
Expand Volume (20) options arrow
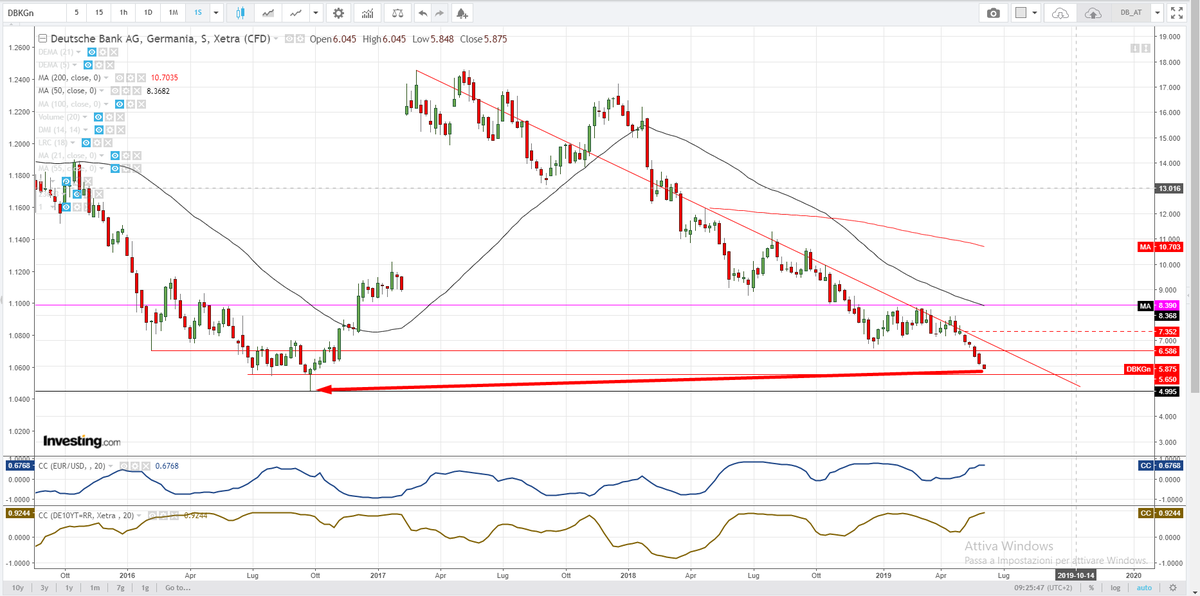[85, 117]
